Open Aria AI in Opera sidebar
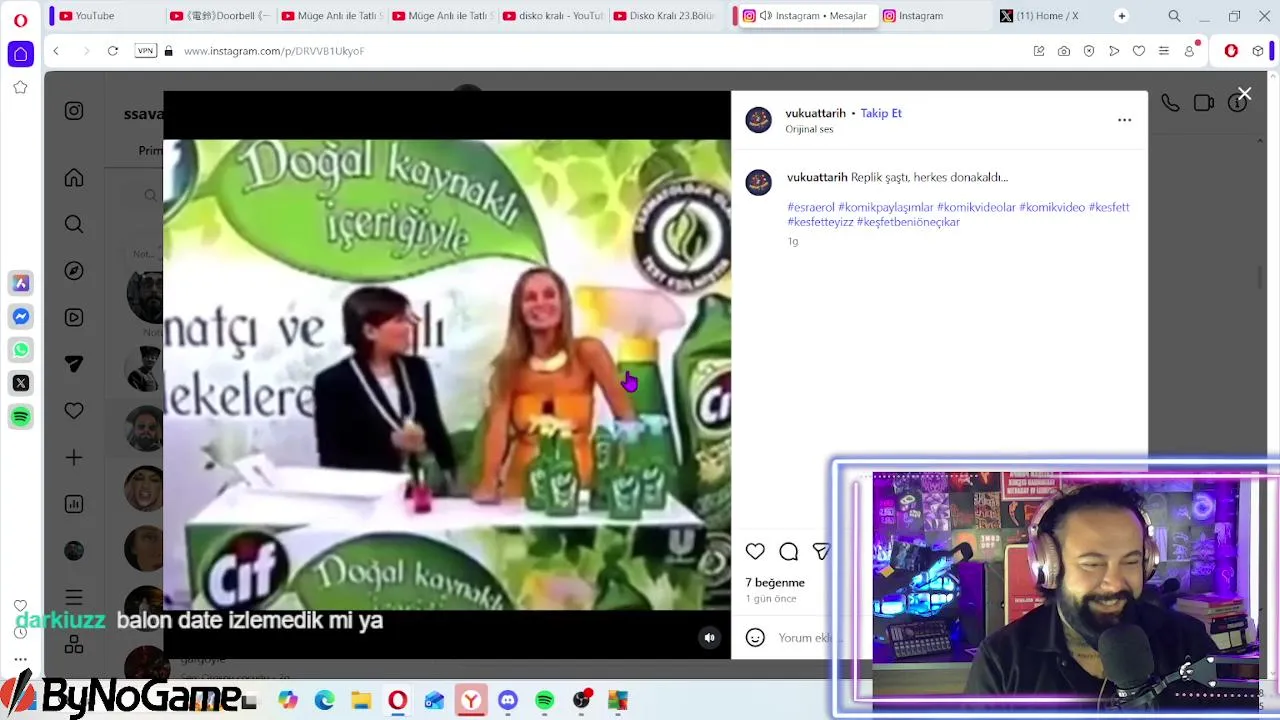Screen dimensions: 1280x720 20,283
